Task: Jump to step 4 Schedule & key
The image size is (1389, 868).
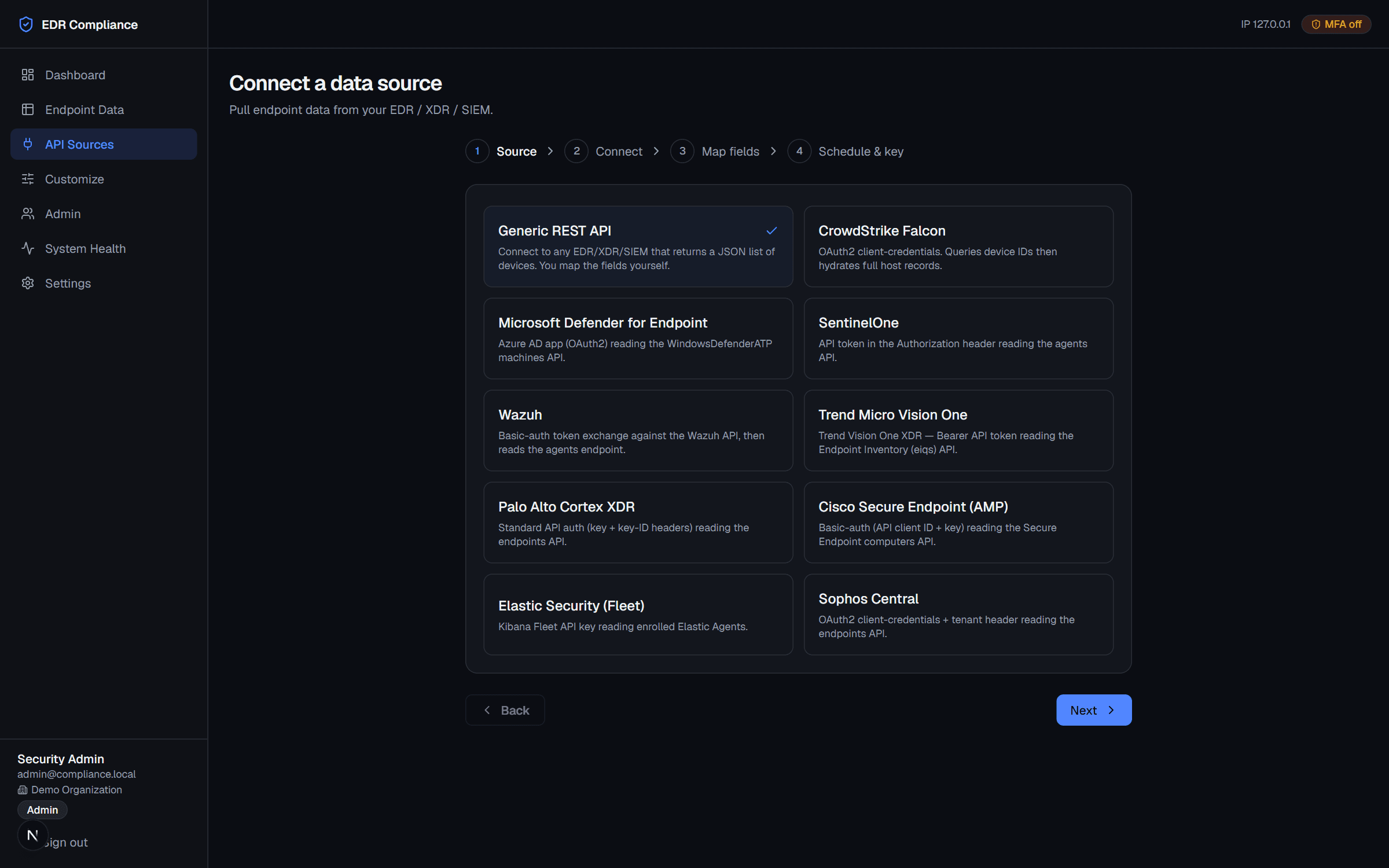Action: tap(846, 151)
